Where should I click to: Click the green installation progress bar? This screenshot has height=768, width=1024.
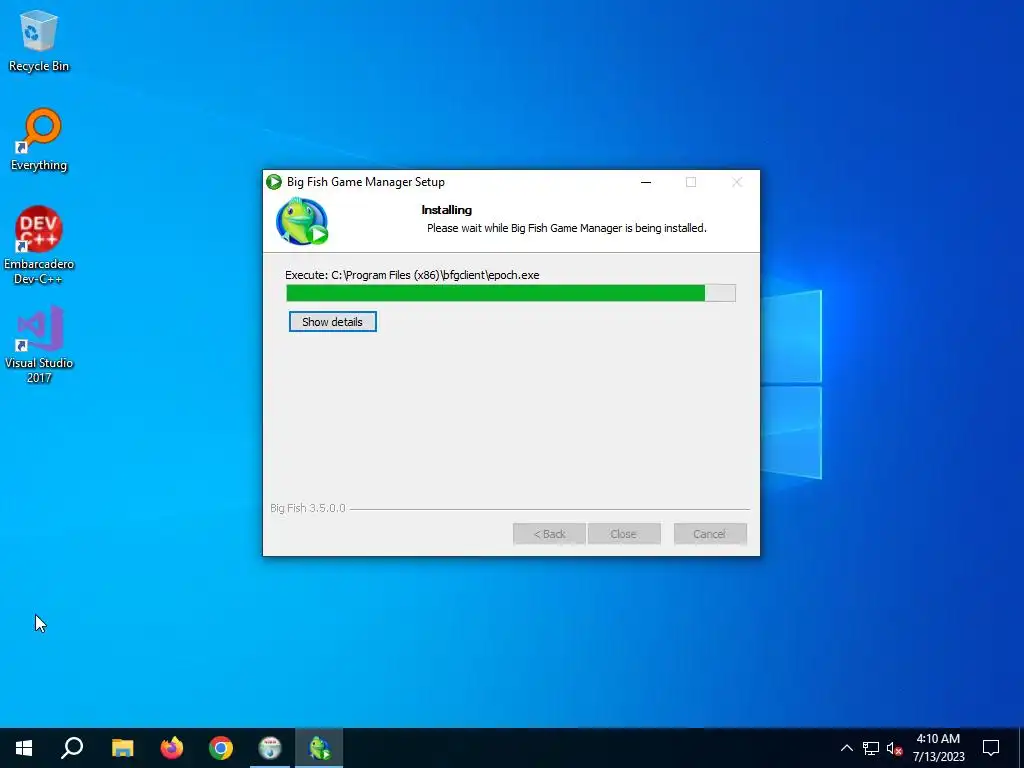pyautogui.click(x=511, y=293)
